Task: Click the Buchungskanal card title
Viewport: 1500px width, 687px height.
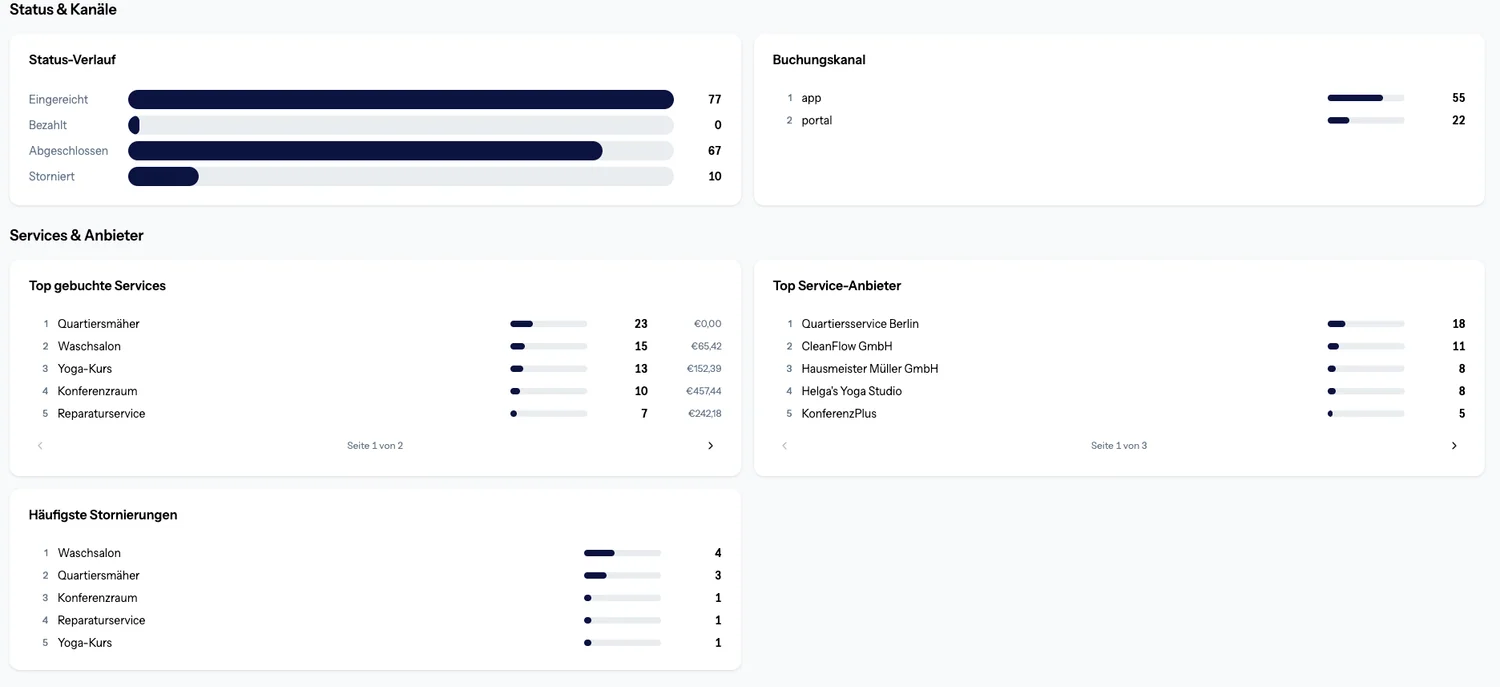Action: pos(819,60)
